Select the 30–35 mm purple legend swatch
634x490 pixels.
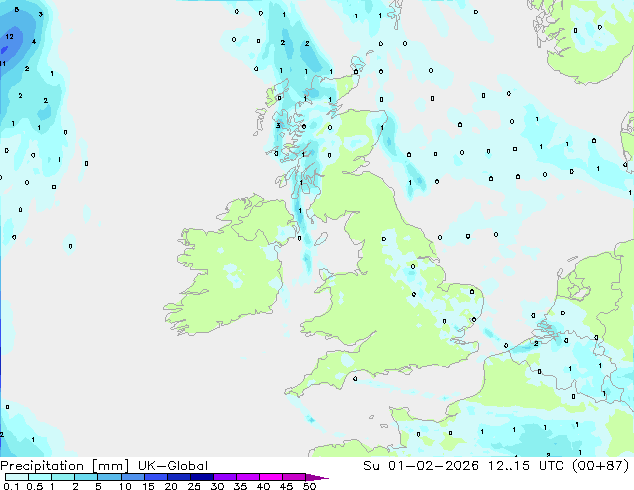pos(224,477)
